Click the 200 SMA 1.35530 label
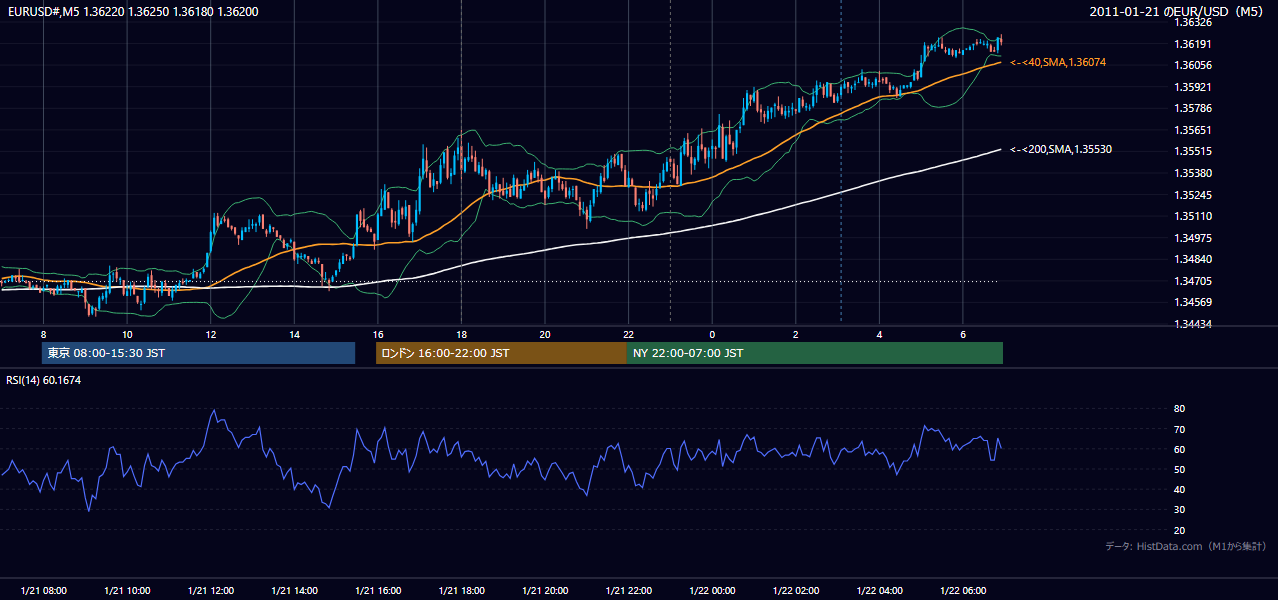 pyautogui.click(x=1060, y=149)
